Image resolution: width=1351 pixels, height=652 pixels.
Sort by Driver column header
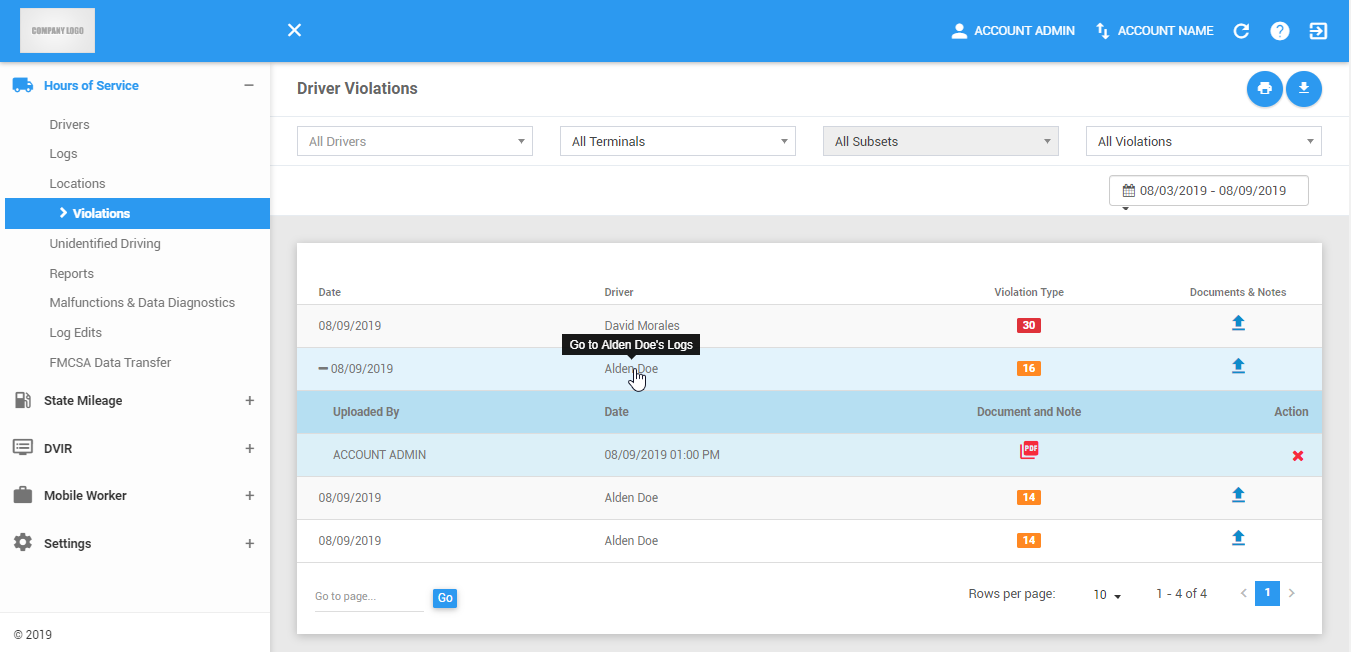619,292
